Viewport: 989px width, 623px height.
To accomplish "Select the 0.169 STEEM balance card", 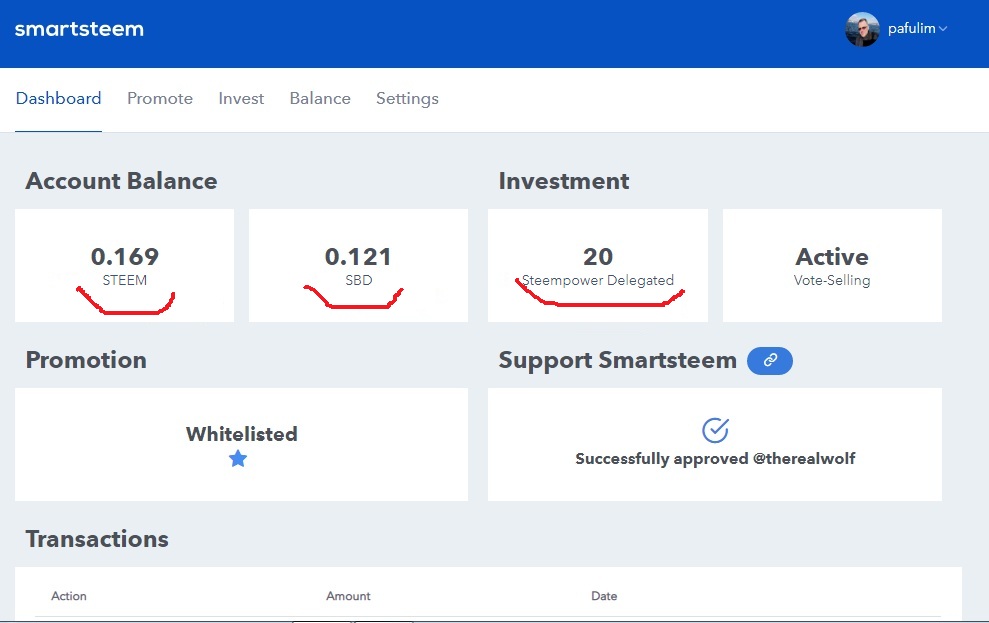I will pos(124,265).
